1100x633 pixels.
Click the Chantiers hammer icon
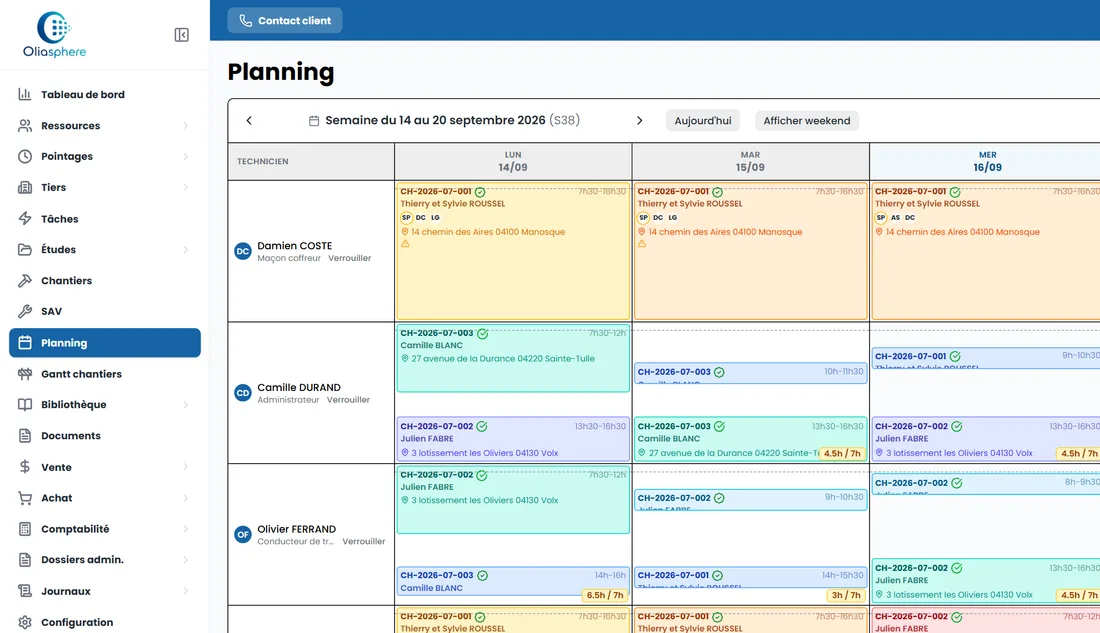tap(25, 281)
